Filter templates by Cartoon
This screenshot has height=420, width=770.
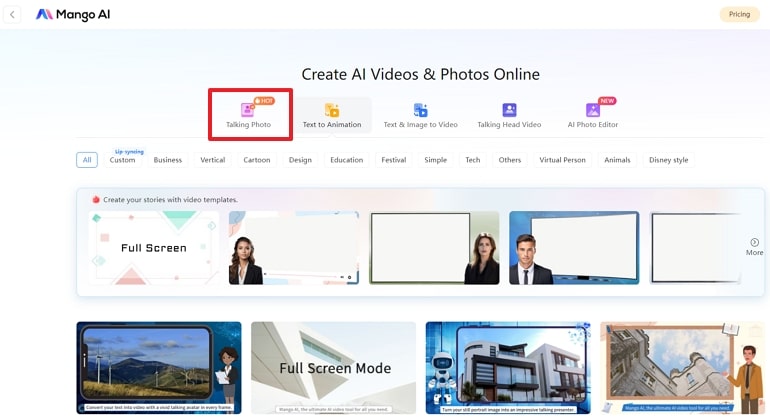tap(257, 160)
